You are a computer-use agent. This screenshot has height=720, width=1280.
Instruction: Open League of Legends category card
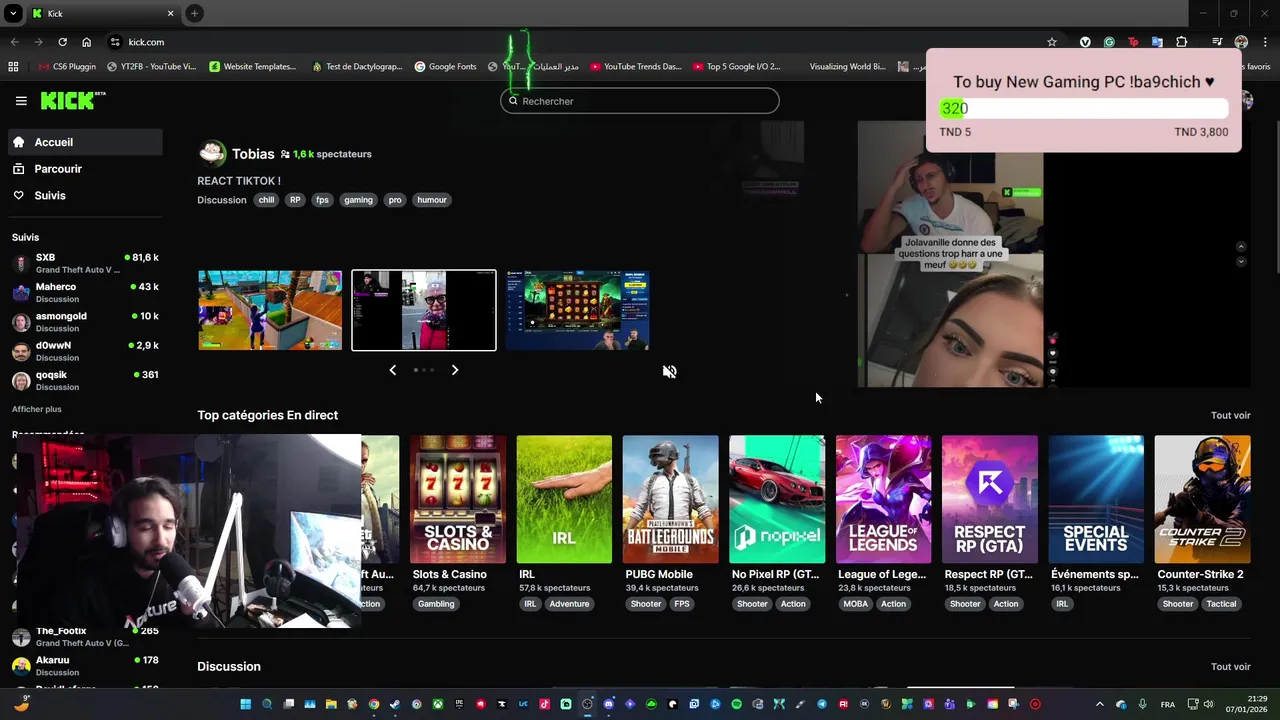pyautogui.click(x=883, y=499)
